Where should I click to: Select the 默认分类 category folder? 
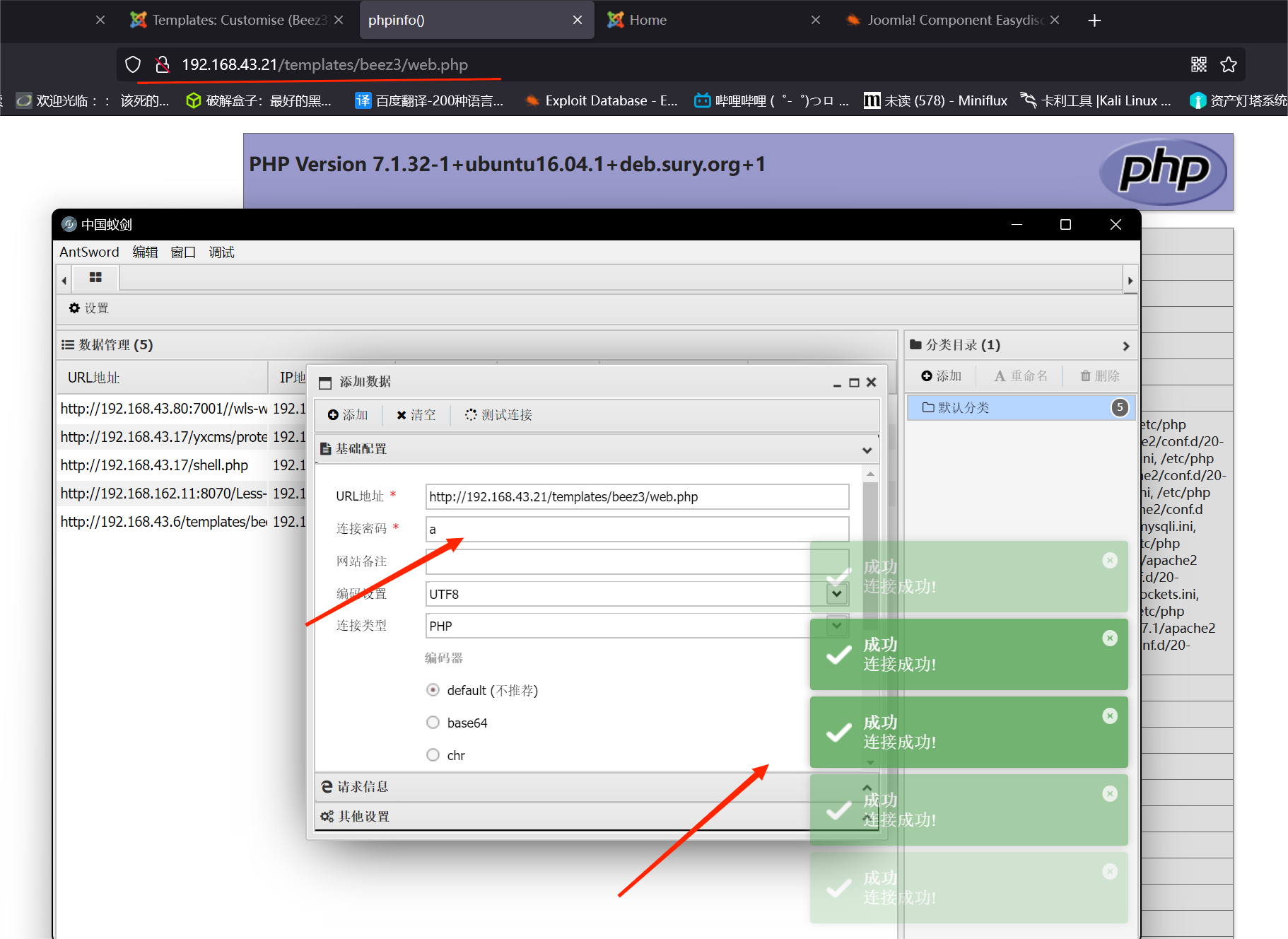pyautogui.click(x=1020, y=408)
